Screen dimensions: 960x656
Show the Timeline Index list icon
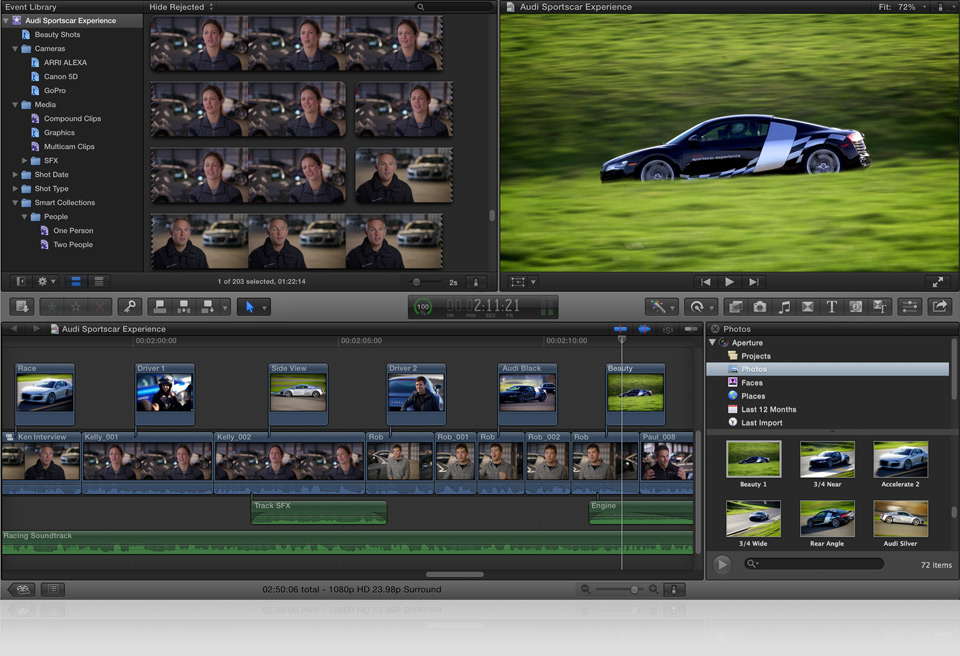click(x=53, y=589)
